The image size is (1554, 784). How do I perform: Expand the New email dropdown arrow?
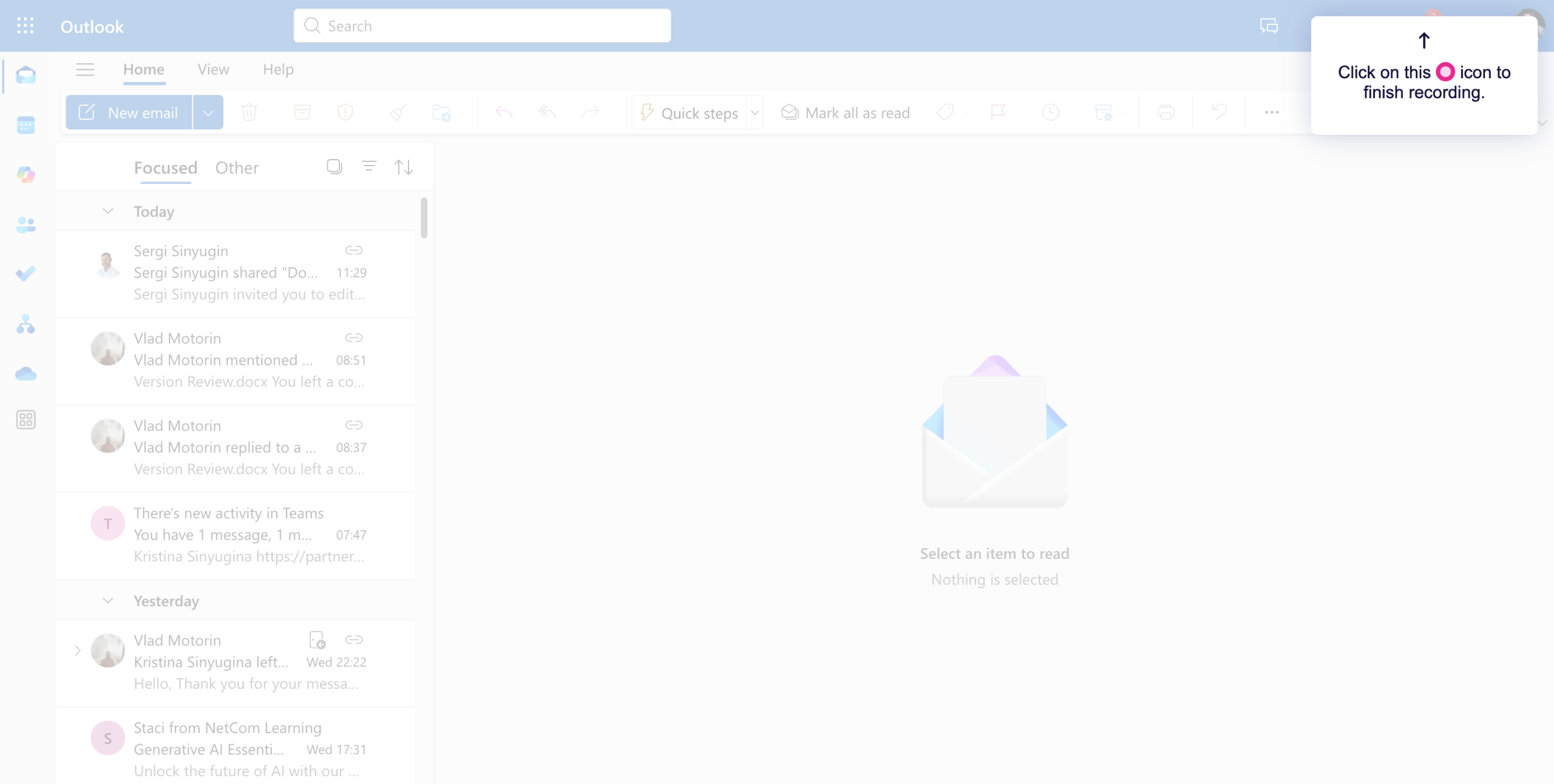pos(208,113)
